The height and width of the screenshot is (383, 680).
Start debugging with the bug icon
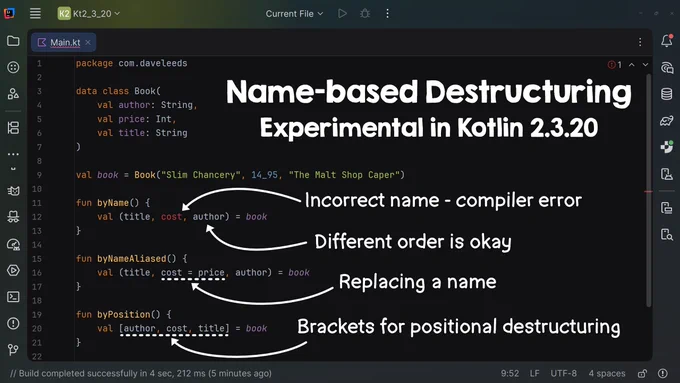tap(365, 13)
